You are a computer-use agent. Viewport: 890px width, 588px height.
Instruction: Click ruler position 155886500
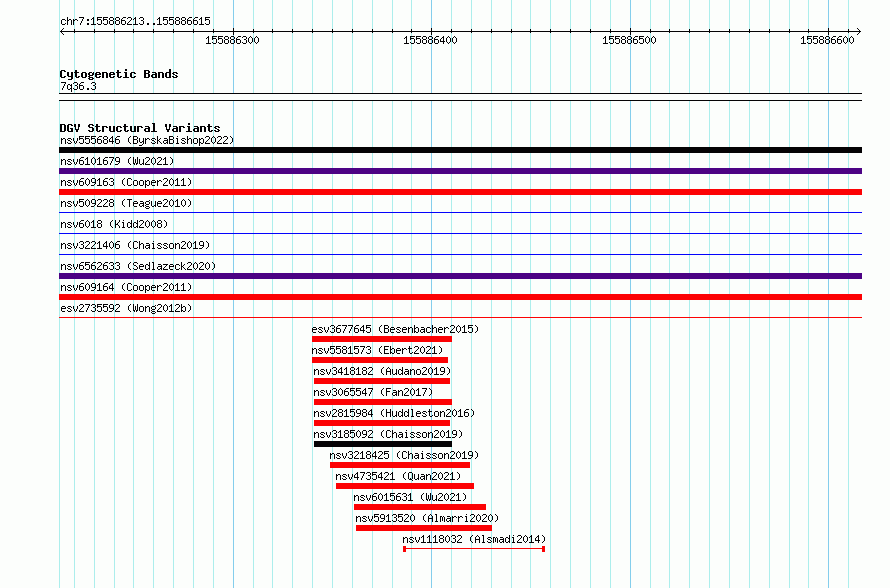(629, 40)
